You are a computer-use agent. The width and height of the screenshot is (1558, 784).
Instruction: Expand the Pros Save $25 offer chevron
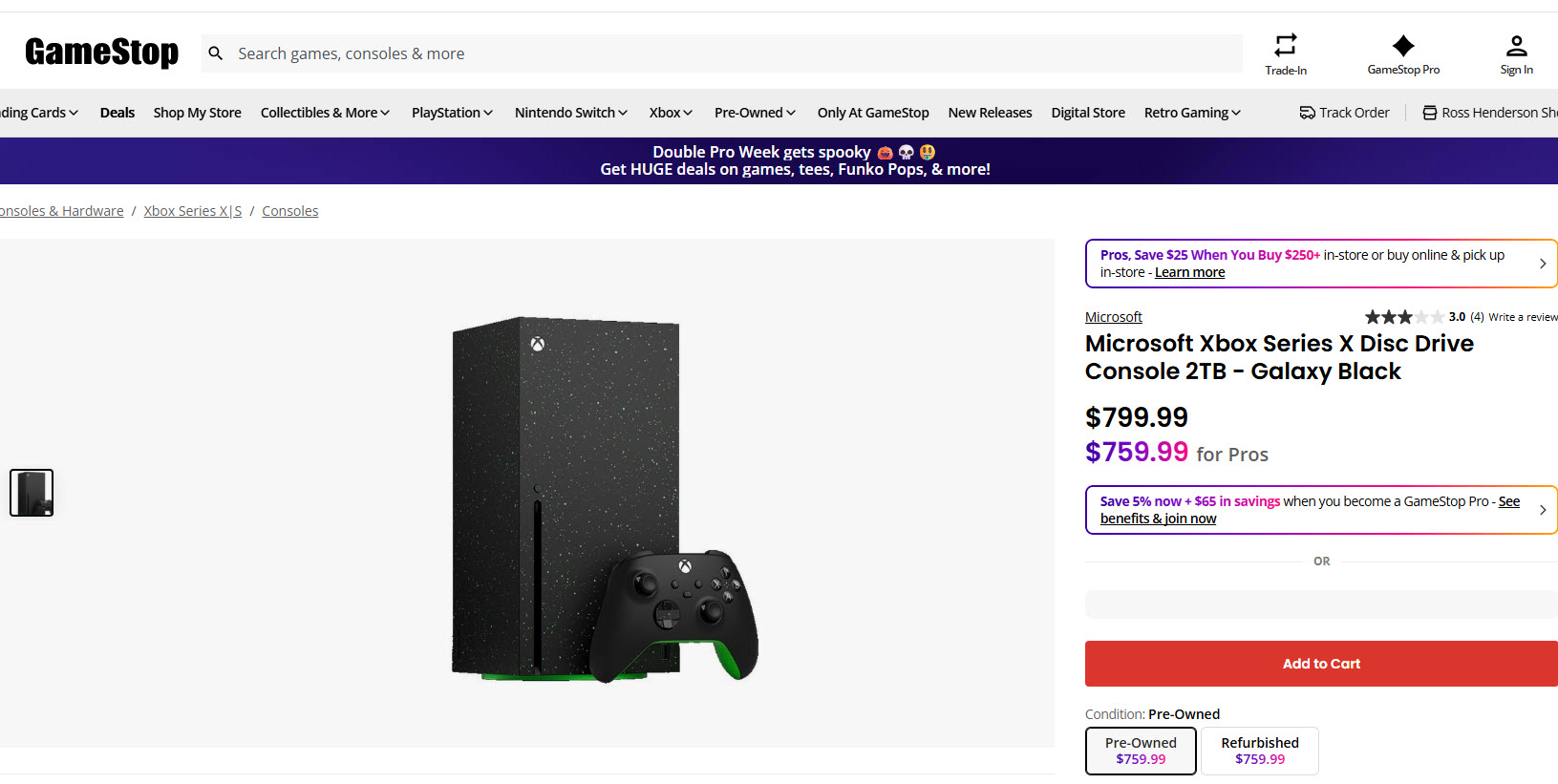(1542, 264)
